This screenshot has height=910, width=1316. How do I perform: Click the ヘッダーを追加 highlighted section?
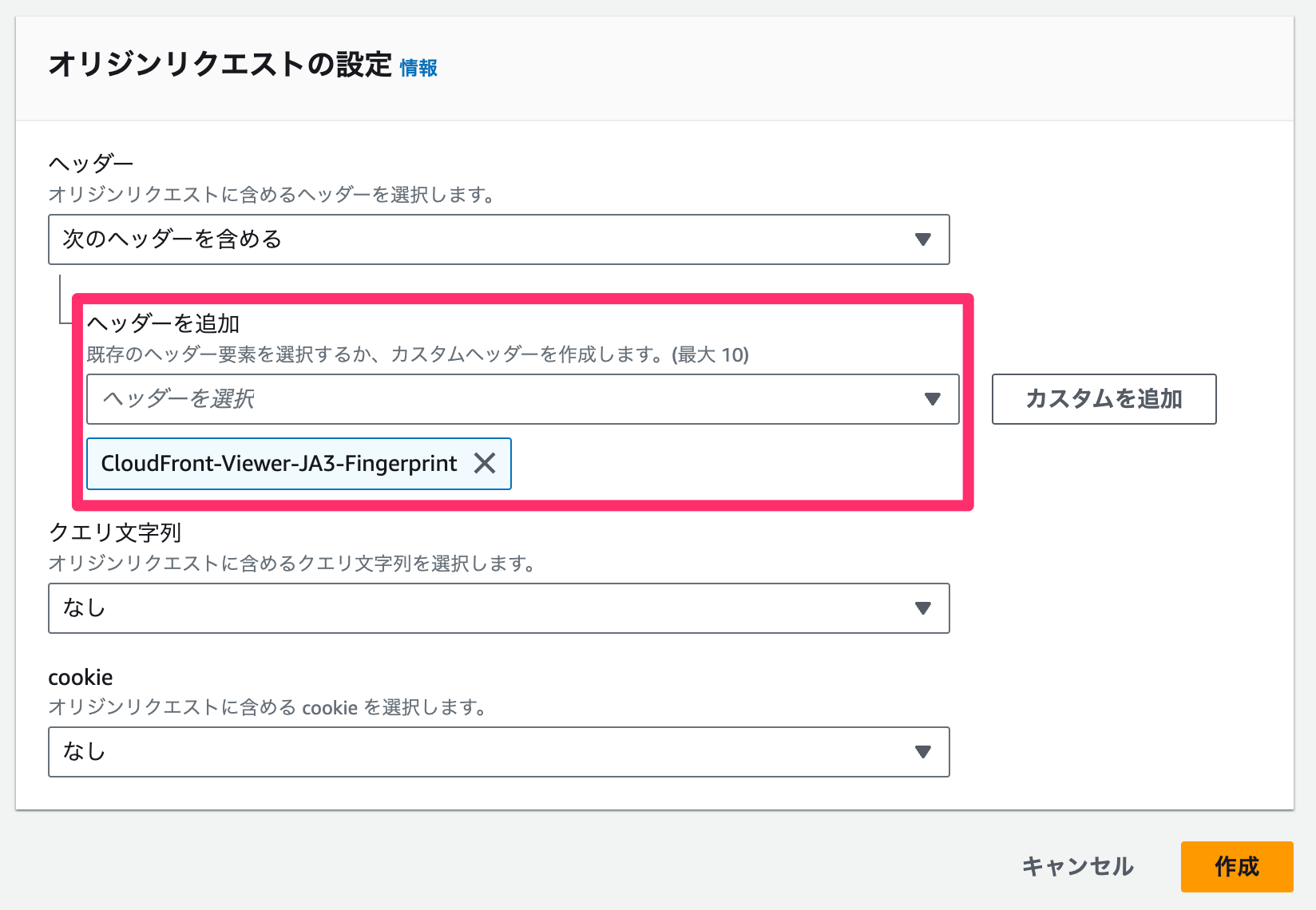[x=165, y=324]
